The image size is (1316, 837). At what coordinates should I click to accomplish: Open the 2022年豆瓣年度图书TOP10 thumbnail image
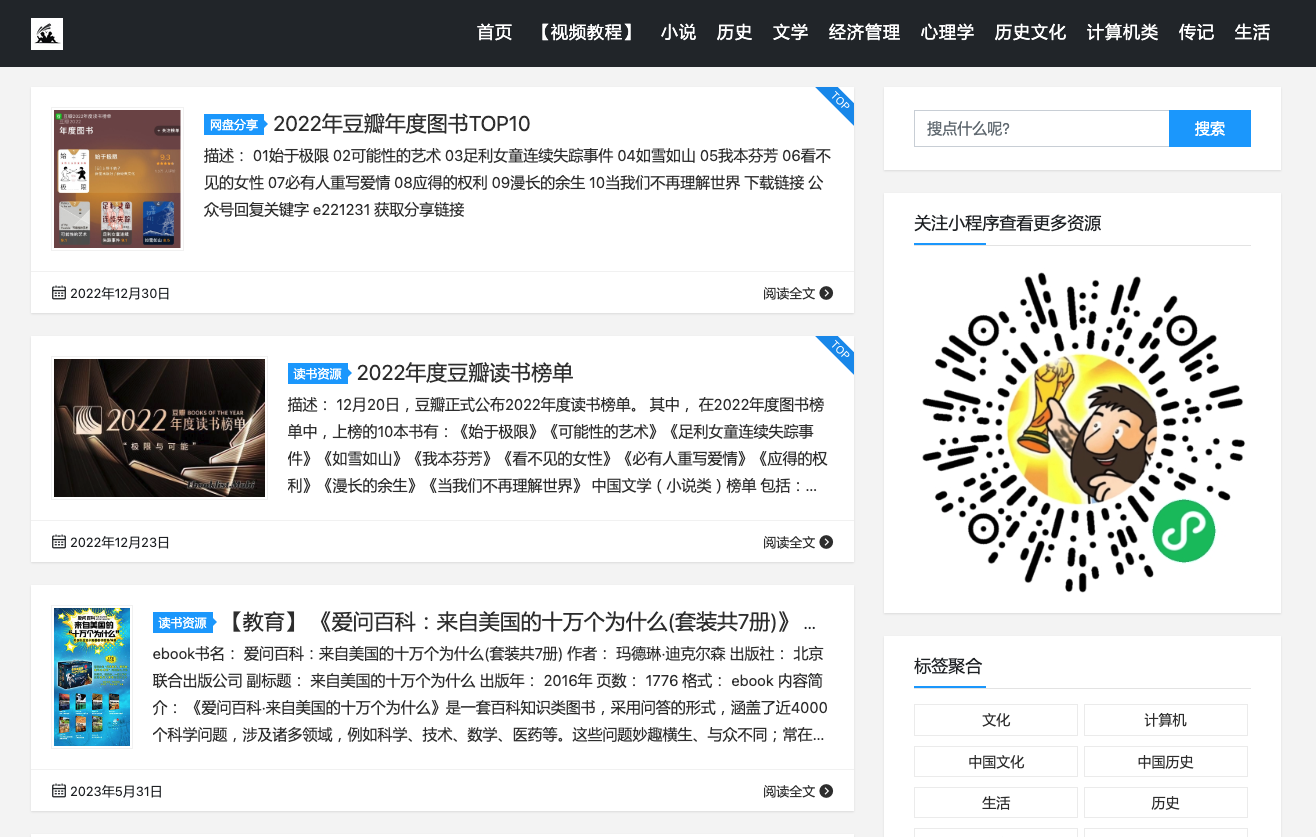coord(117,179)
